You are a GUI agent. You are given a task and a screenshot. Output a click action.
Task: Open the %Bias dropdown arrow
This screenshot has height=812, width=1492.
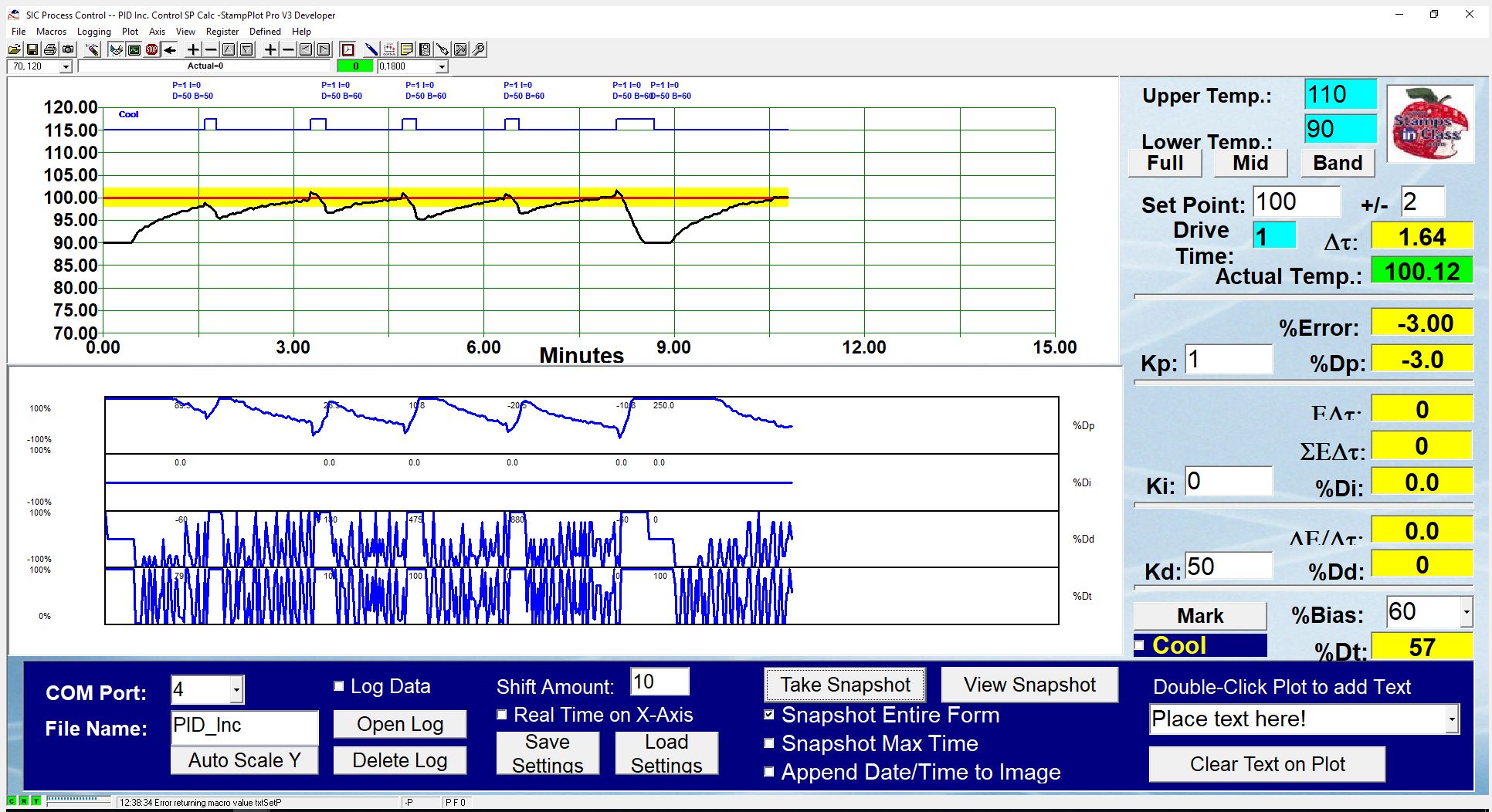pos(1466,612)
